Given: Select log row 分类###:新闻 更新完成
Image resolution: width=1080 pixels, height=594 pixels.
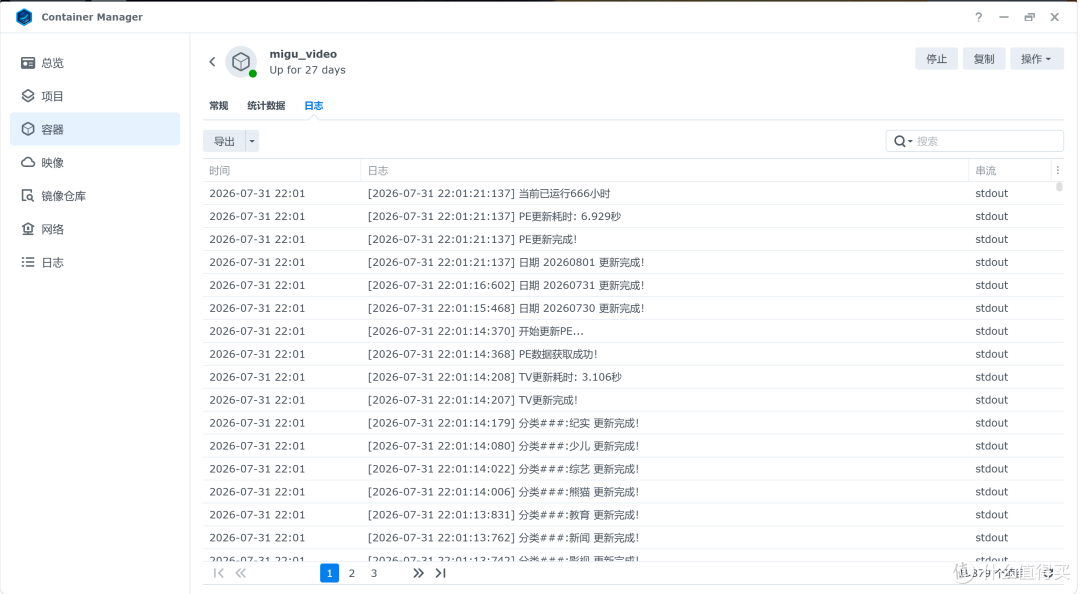Looking at the screenshot, I should click(633, 538).
